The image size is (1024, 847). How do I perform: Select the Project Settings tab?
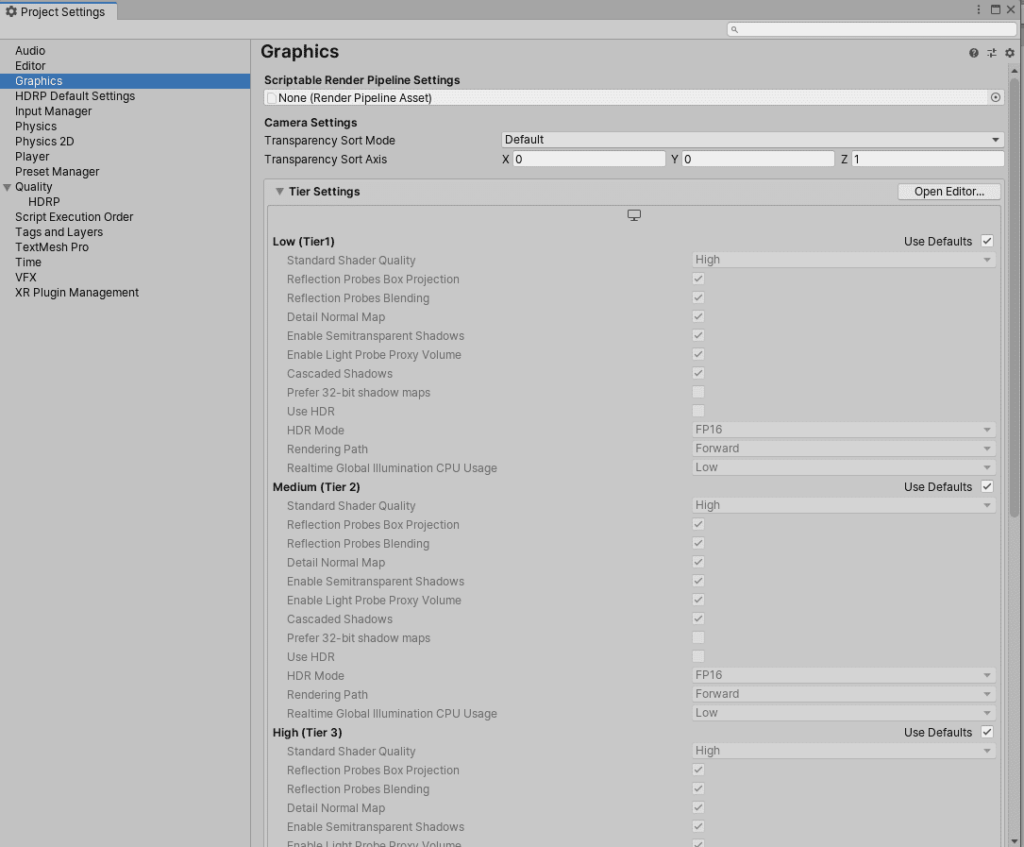pyautogui.click(x=58, y=11)
